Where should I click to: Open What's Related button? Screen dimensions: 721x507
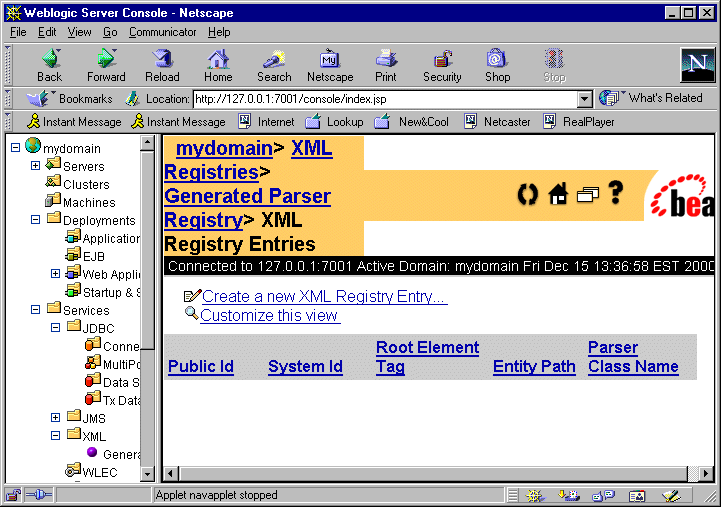651,98
